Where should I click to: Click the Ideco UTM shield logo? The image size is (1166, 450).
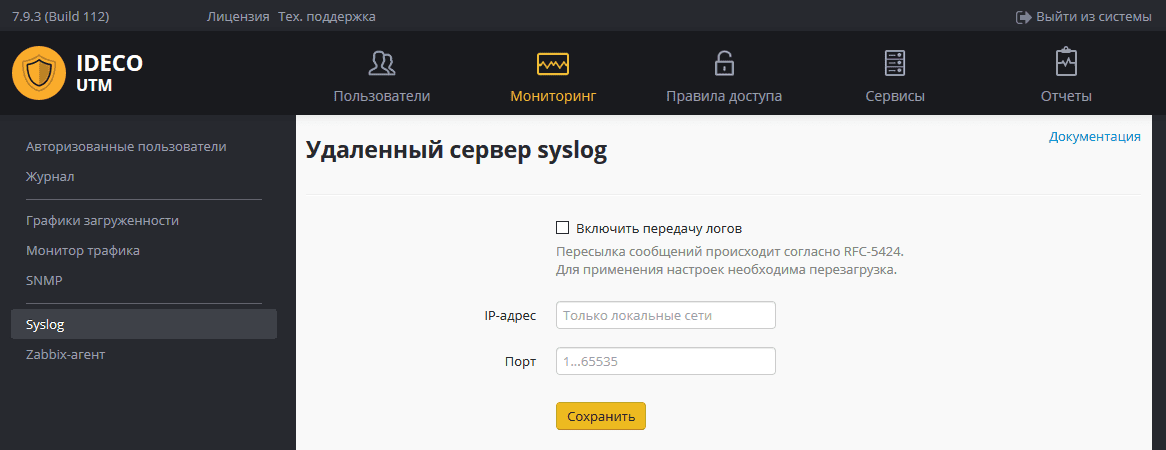(x=38, y=73)
